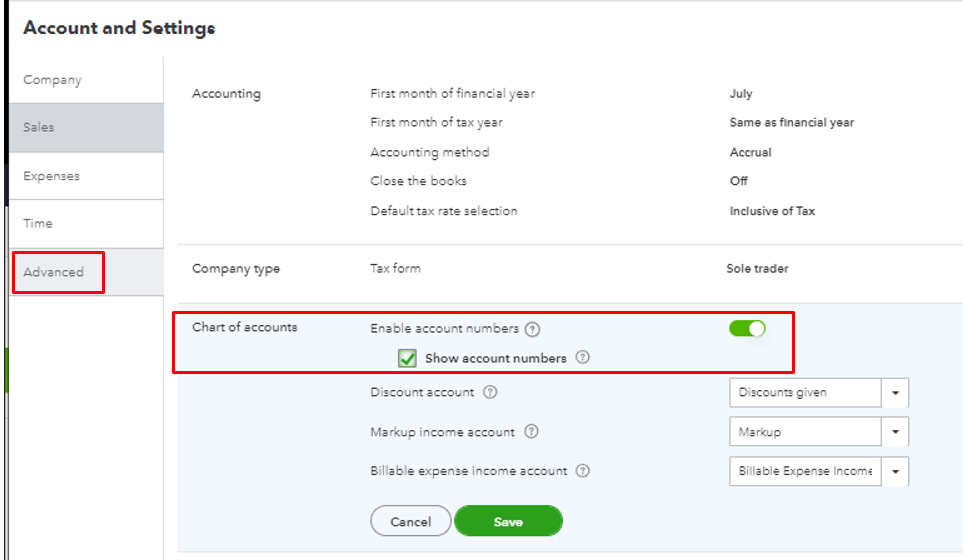963x560 pixels.
Task: Toggle the Enable account numbers switch
Action: click(747, 328)
